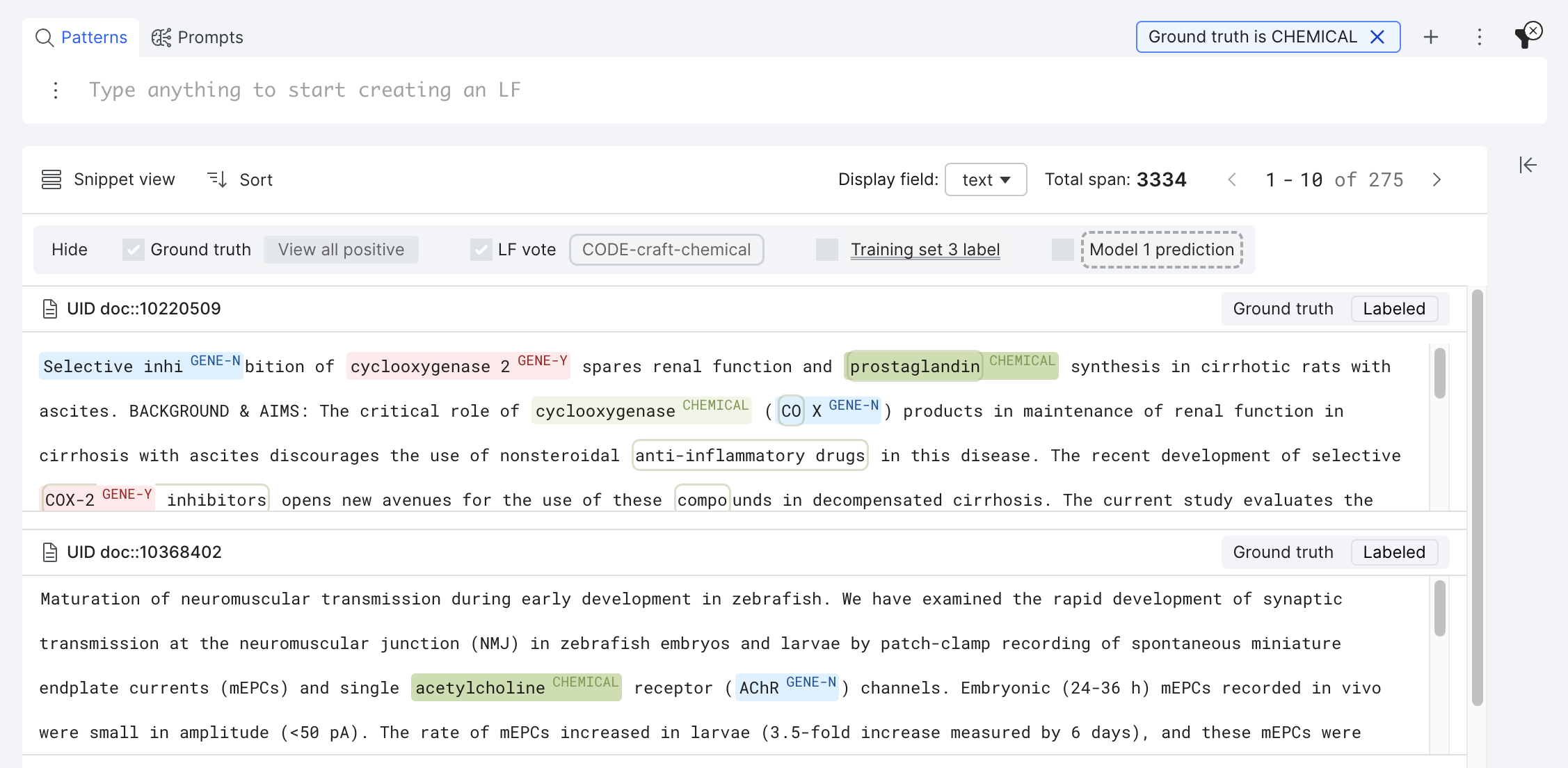Screen dimensions: 1568x768
Task: Click the Prompts brain icon
Action: tap(161, 38)
